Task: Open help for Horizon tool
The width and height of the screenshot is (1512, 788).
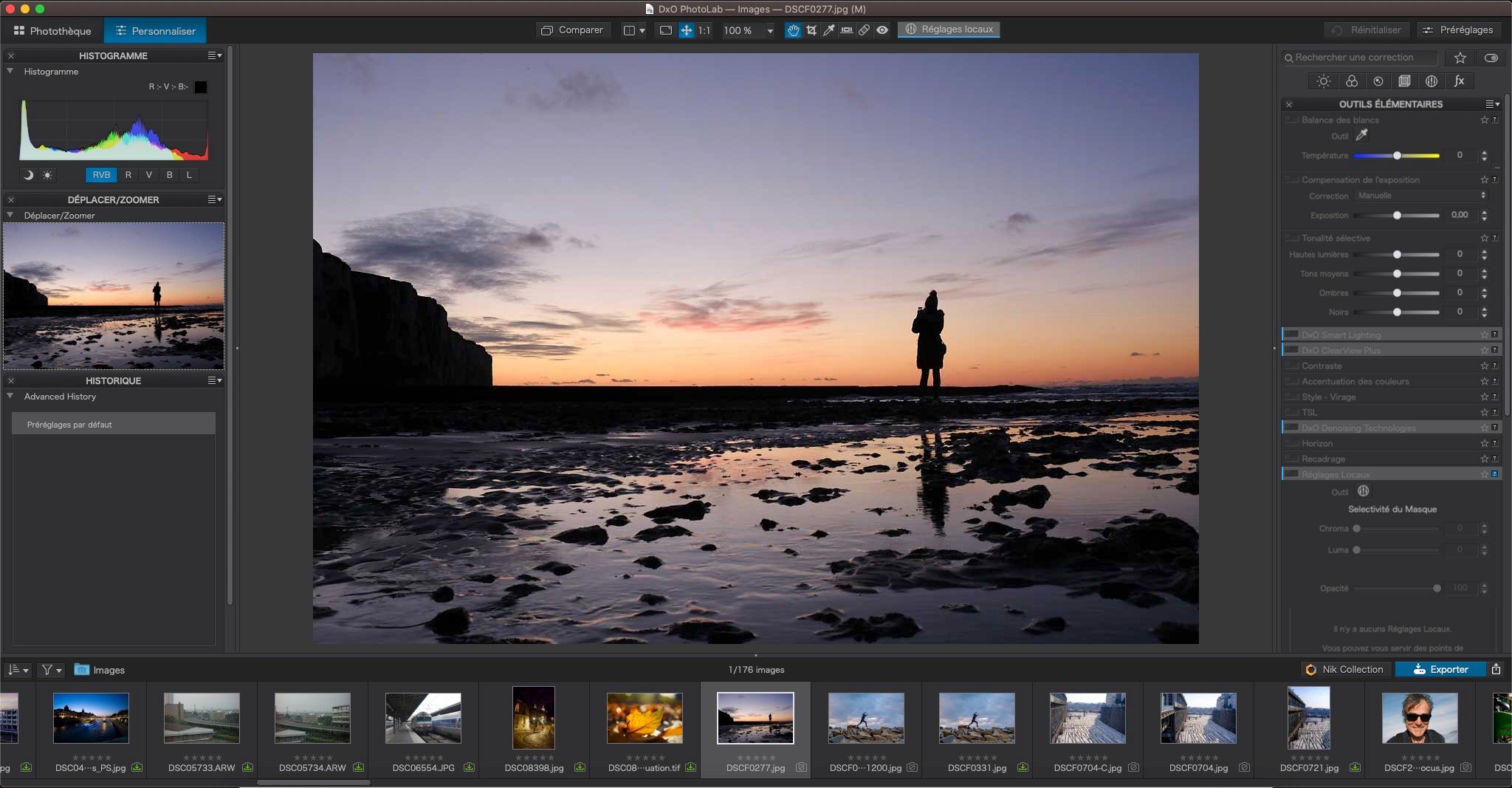Action: coord(1495,443)
